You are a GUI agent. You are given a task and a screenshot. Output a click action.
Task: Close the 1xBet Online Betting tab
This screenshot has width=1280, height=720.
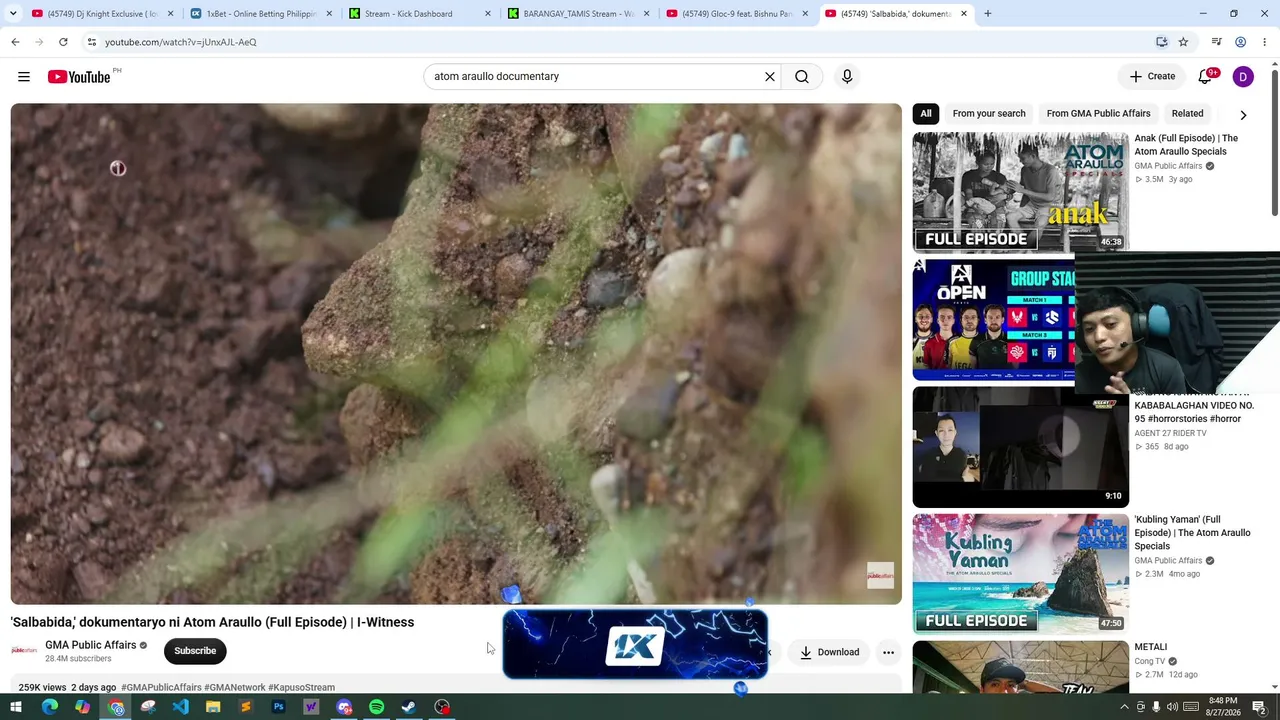[x=329, y=14]
